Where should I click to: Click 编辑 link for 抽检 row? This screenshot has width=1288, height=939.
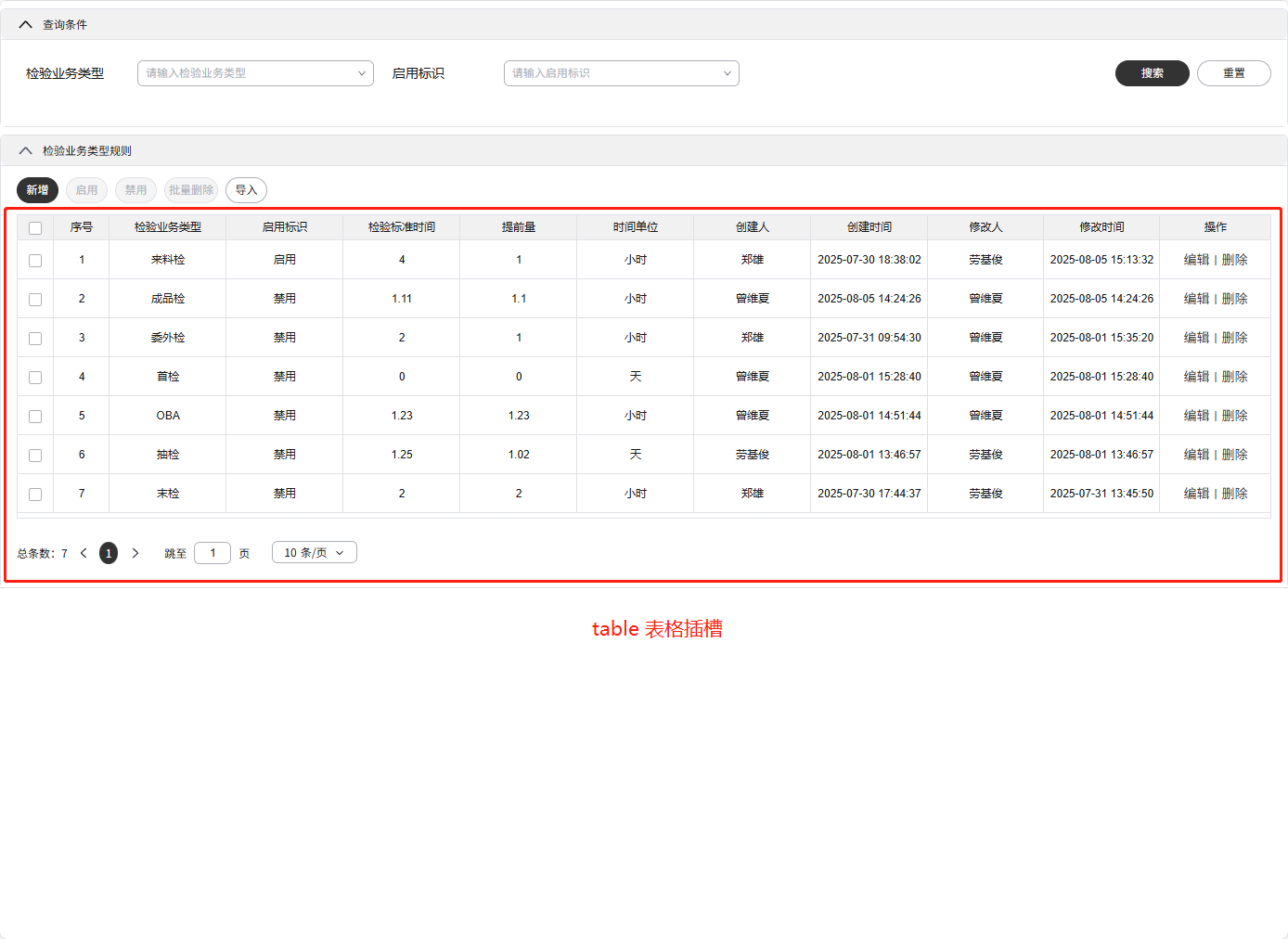(x=1196, y=455)
